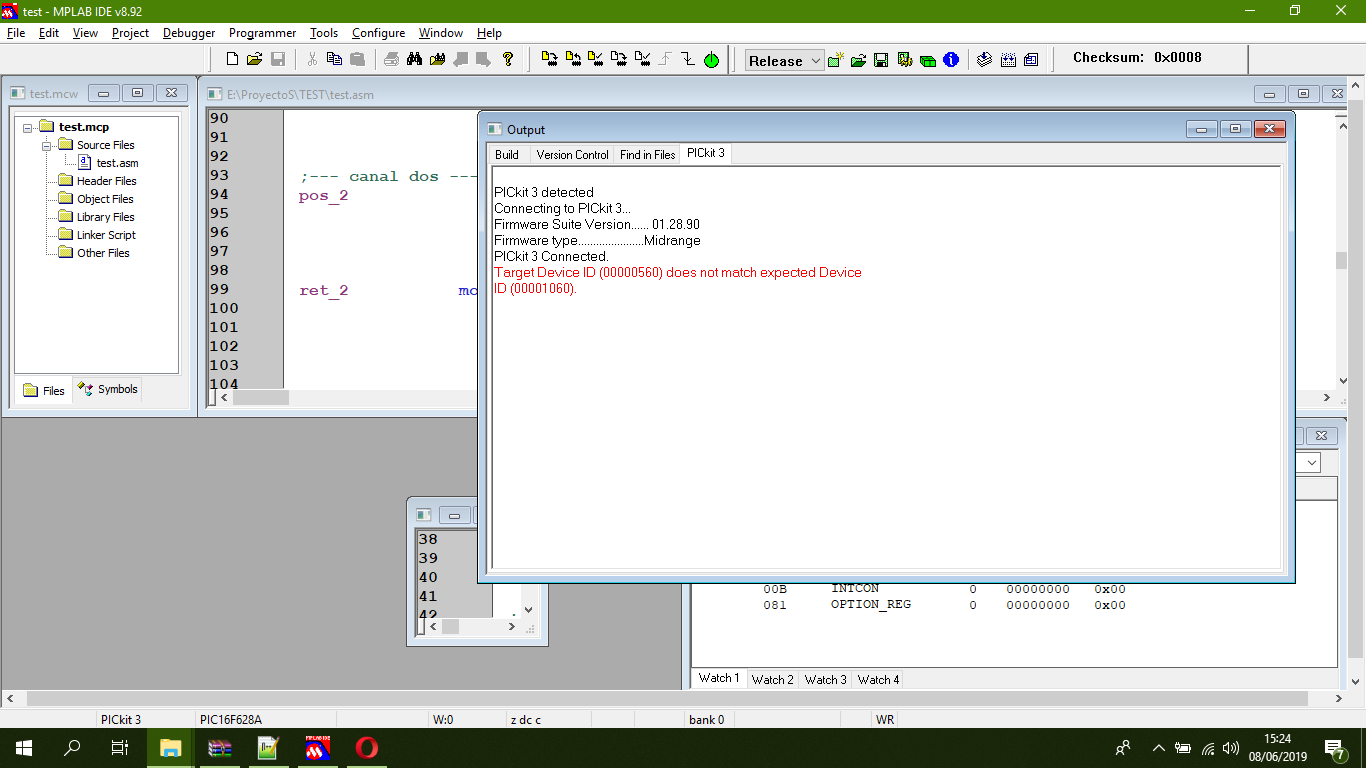Collapse the test.mcp project tree node

click(x=29, y=127)
